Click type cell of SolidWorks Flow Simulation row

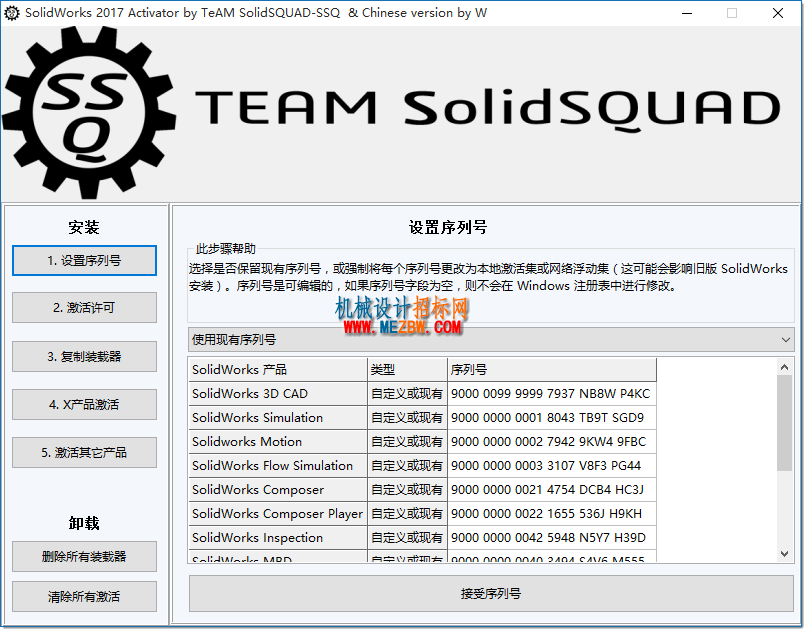[x=408, y=466]
